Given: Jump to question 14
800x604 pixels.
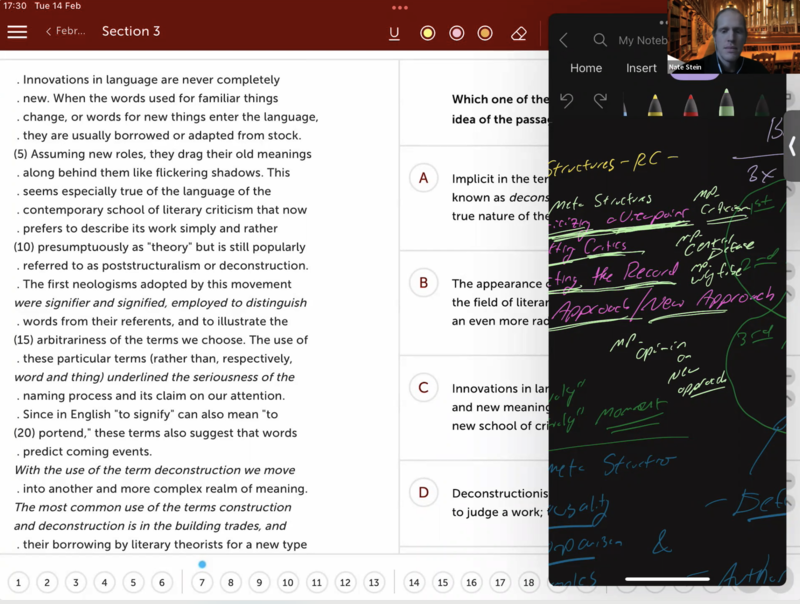Looking at the screenshot, I should pos(414,583).
